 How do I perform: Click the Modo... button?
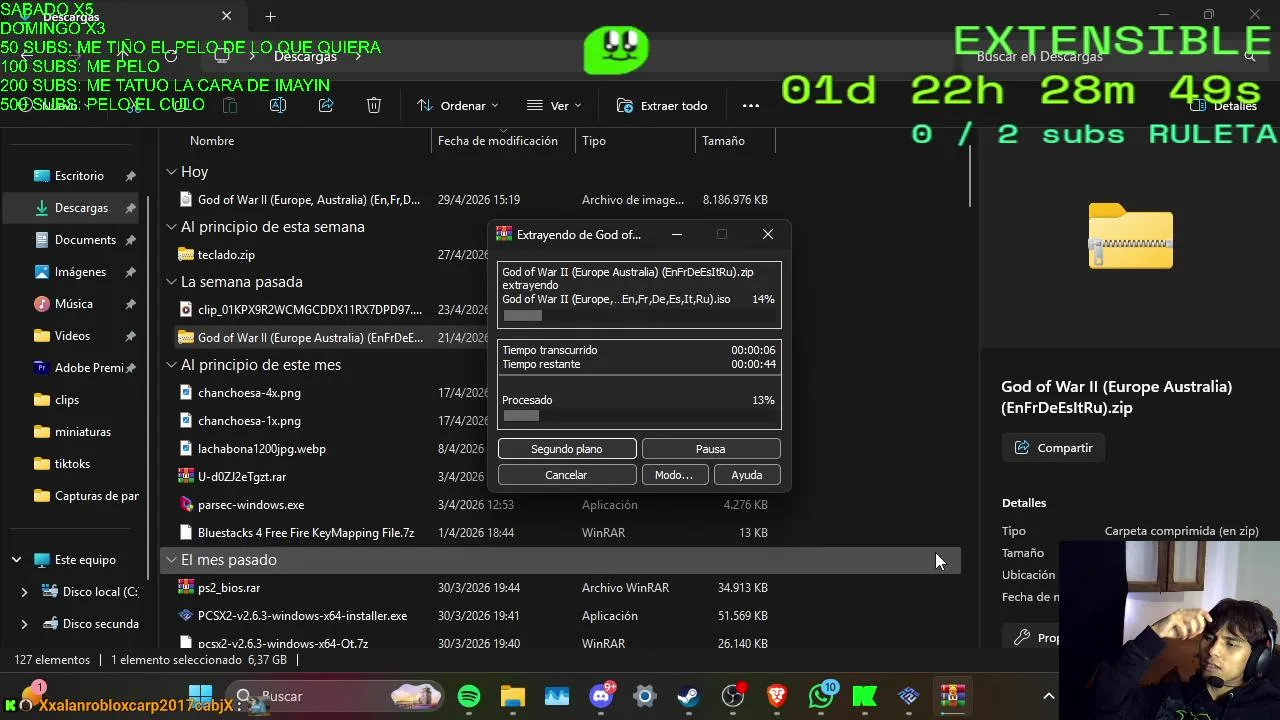click(674, 475)
